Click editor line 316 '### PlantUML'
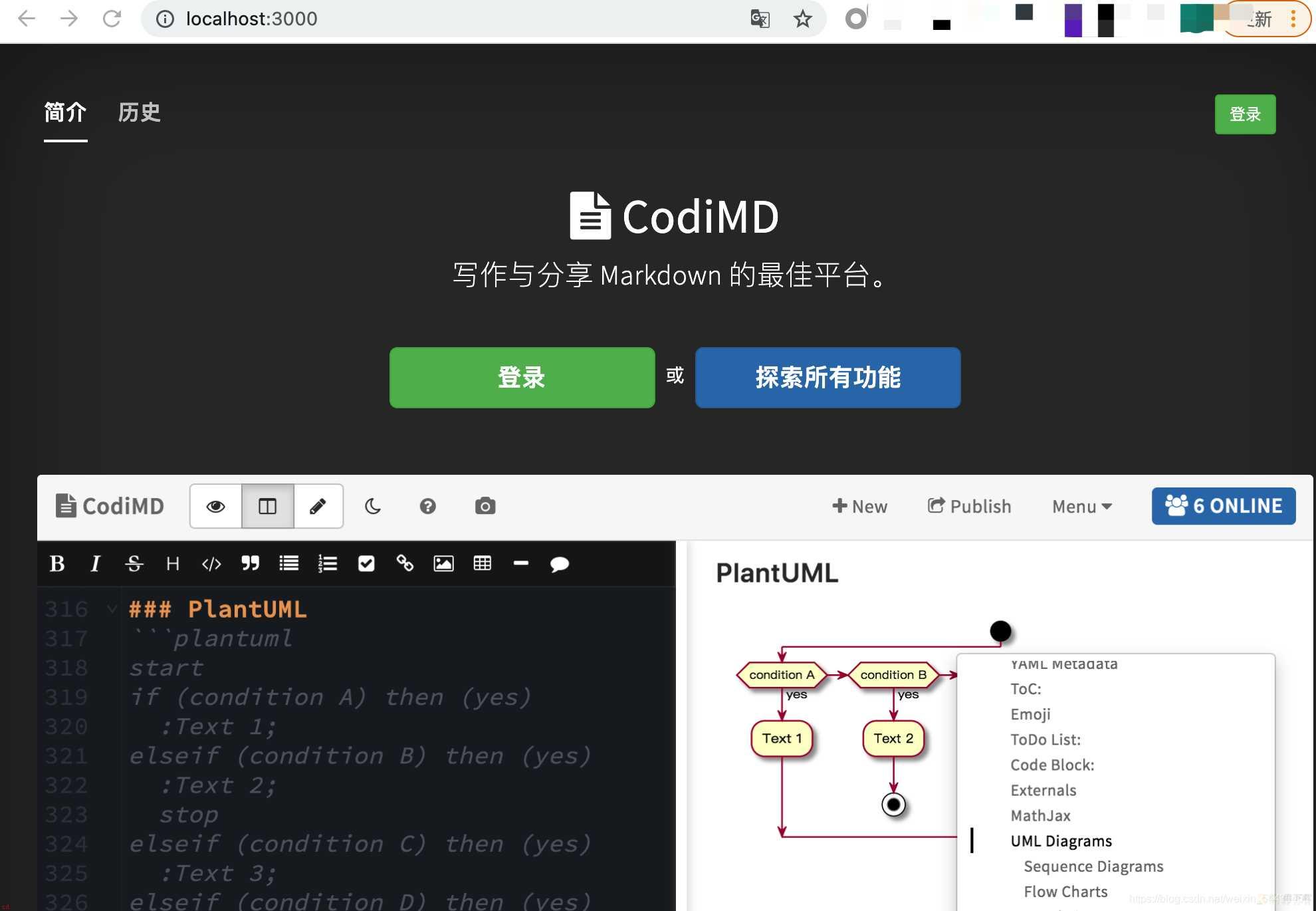The height and width of the screenshot is (911, 1316). click(x=217, y=608)
